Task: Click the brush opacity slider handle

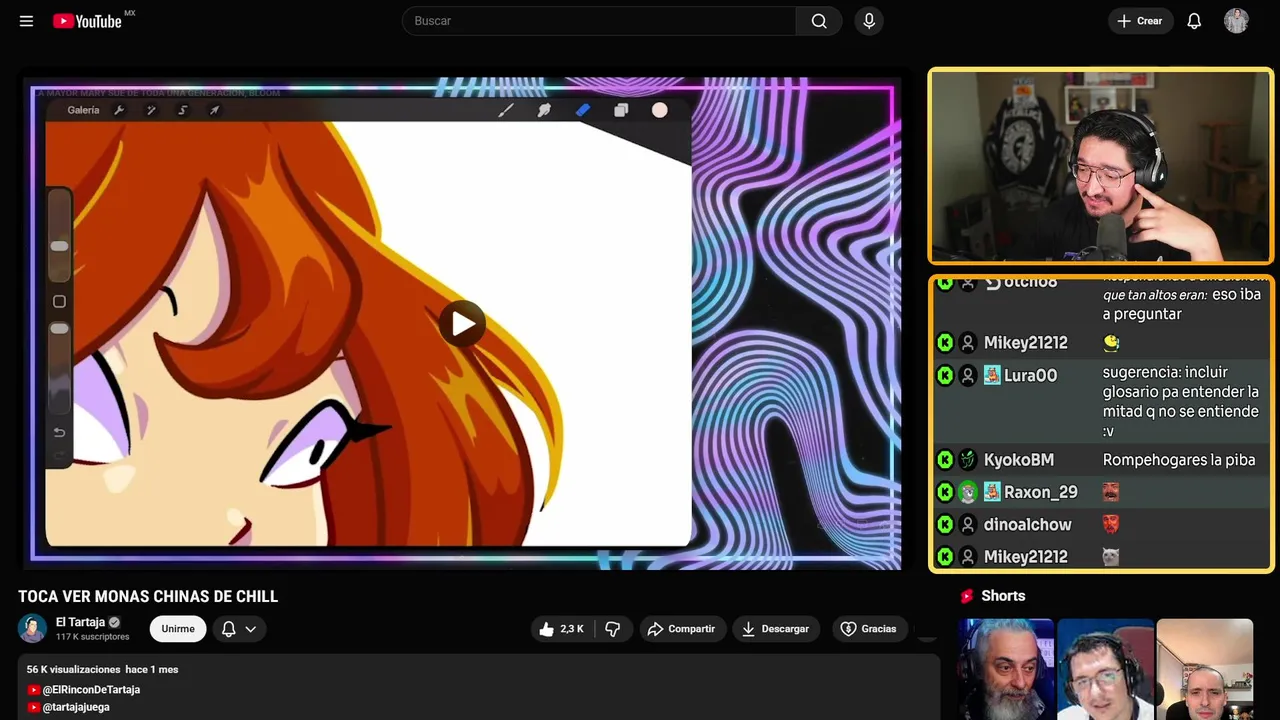Action: click(x=59, y=328)
